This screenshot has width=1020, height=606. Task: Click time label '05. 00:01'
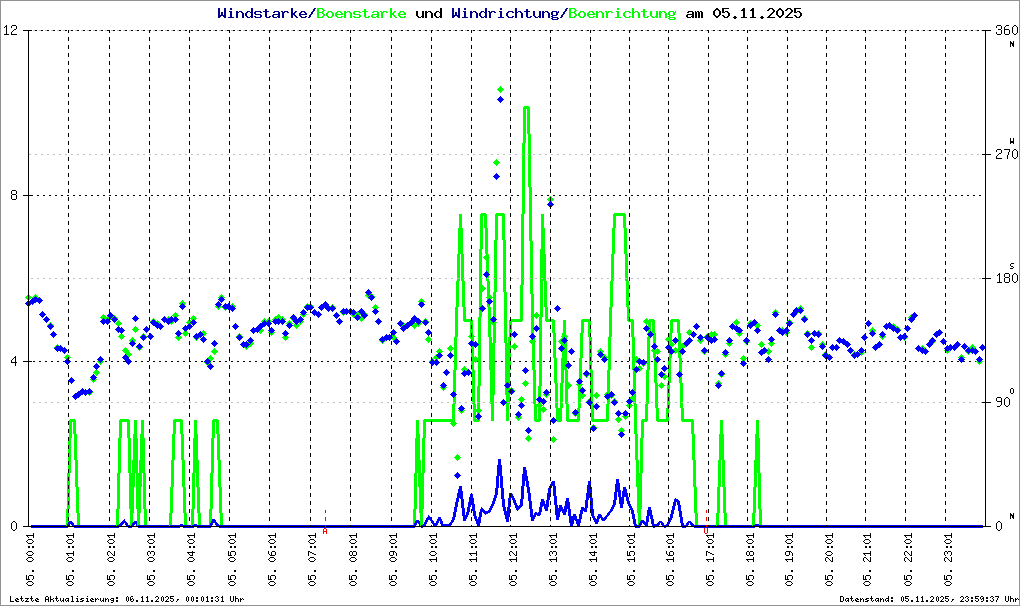point(30,560)
